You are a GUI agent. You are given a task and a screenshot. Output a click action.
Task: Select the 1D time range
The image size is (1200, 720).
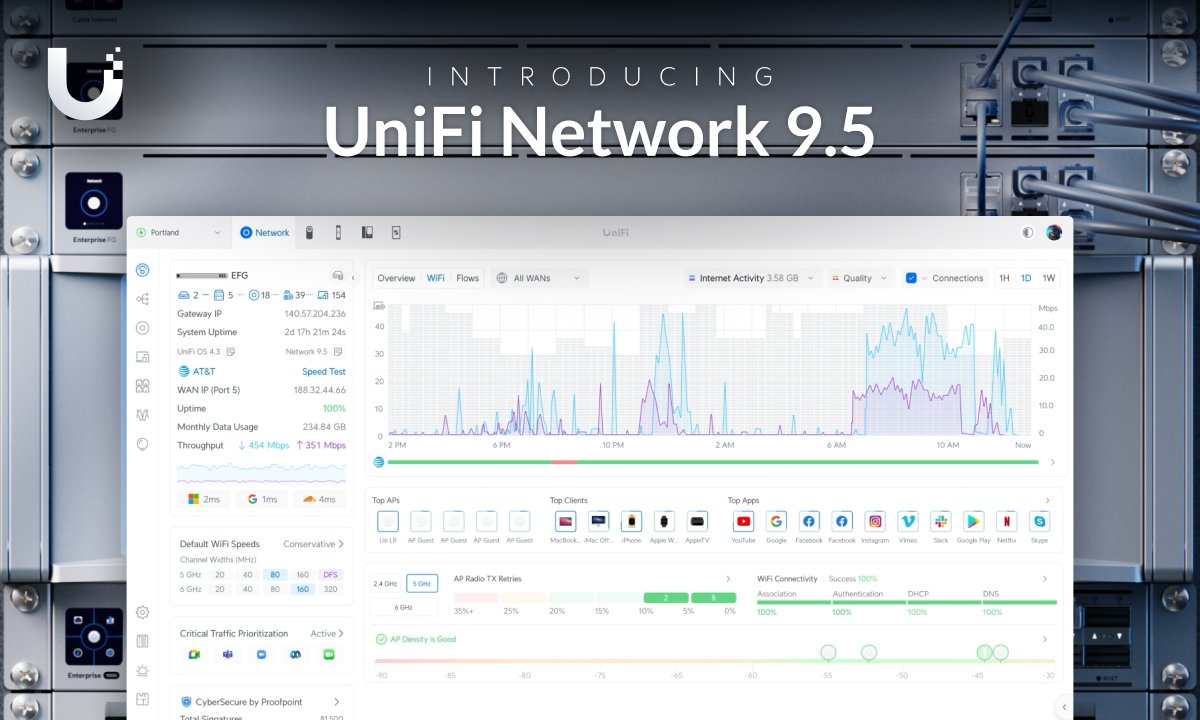1026,278
